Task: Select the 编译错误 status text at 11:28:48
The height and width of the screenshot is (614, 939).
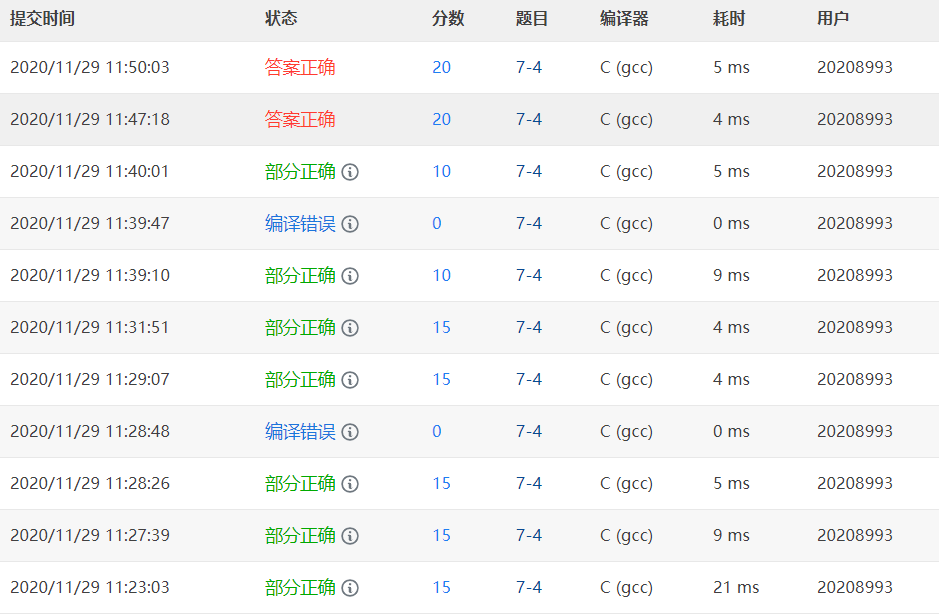Action: pyautogui.click(x=300, y=431)
